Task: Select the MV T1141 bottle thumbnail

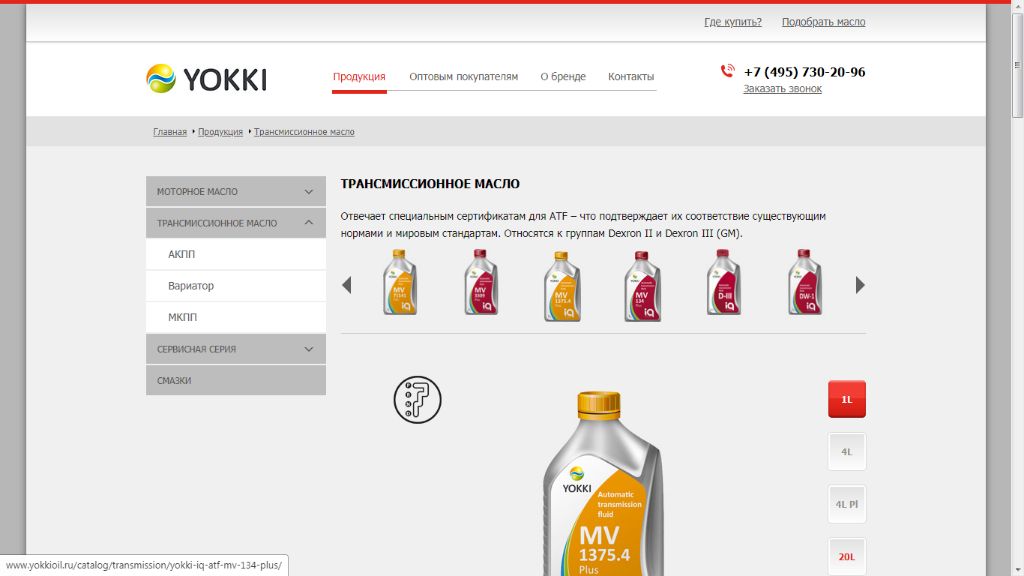Action: click(400, 284)
